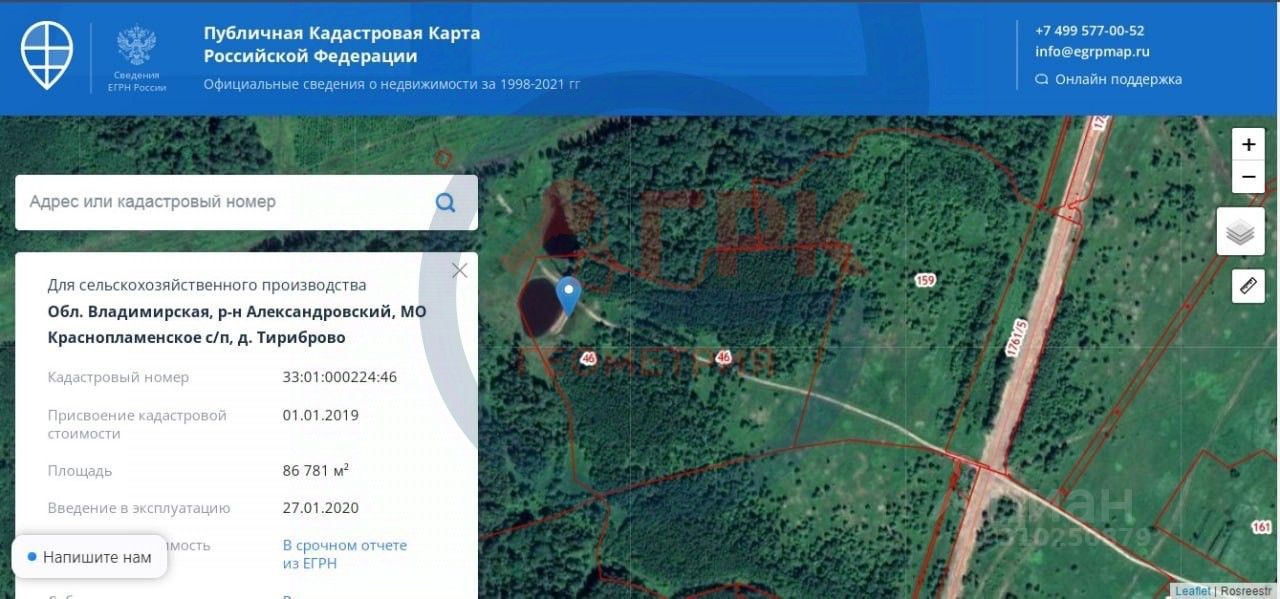Zoom out the map with minus button
Image resolution: width=1280 pixels, height=599 pixels.
1248,177
